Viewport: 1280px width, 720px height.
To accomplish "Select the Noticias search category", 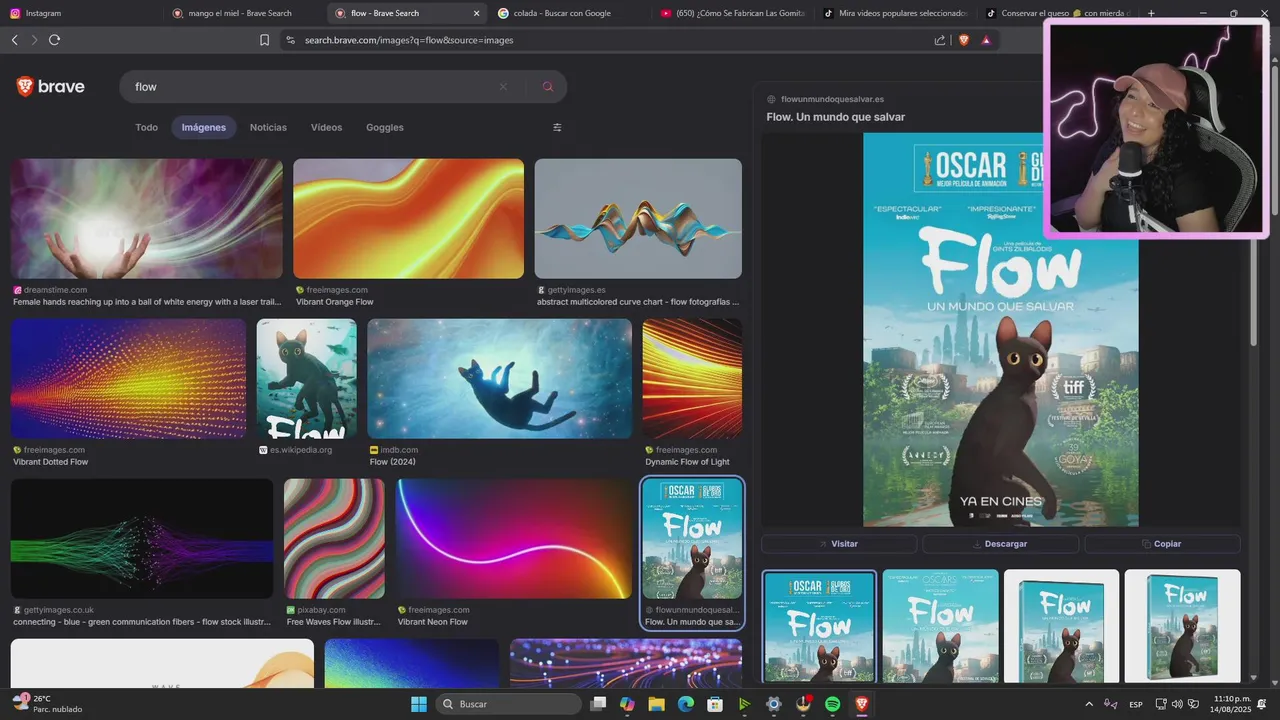I will pos(268,127).
